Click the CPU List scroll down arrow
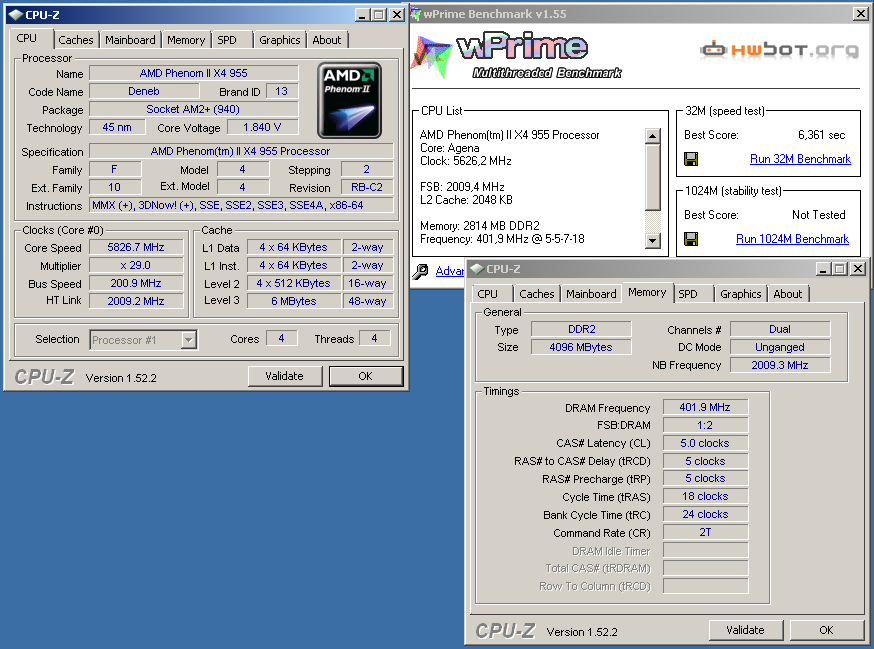This screenshot has height=649, width=874. tap(653, 241)
